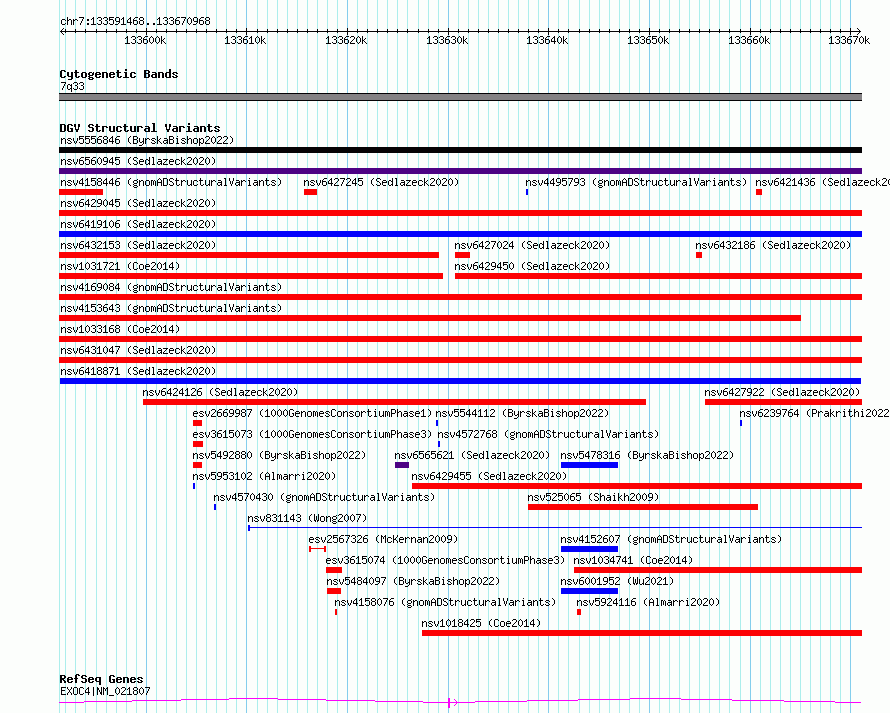Viewport: 890px width, 713px height.
Task: Click the RefSeq Genes track title
Action: click(x=101, y=679)
